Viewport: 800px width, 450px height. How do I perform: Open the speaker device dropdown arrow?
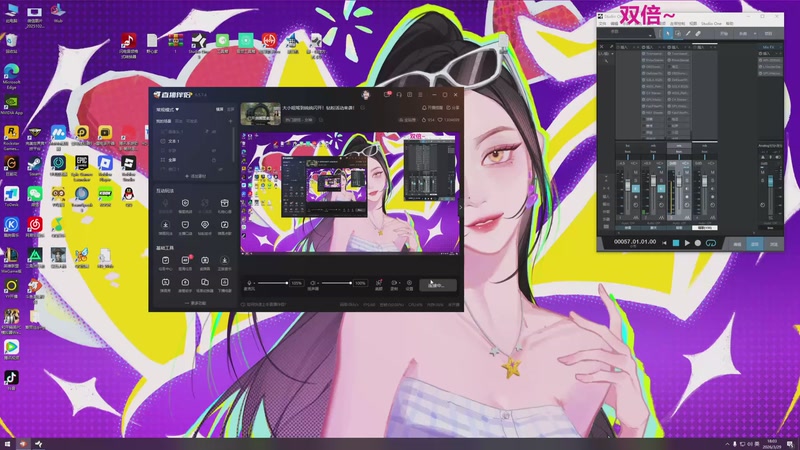[x=318, y=283]
